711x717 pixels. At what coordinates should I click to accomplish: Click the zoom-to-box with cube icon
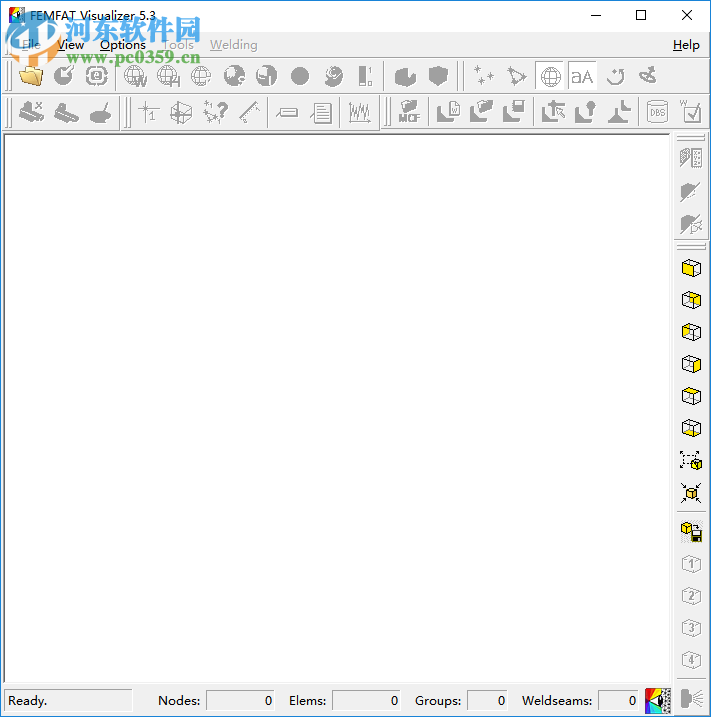pos(691,460)
